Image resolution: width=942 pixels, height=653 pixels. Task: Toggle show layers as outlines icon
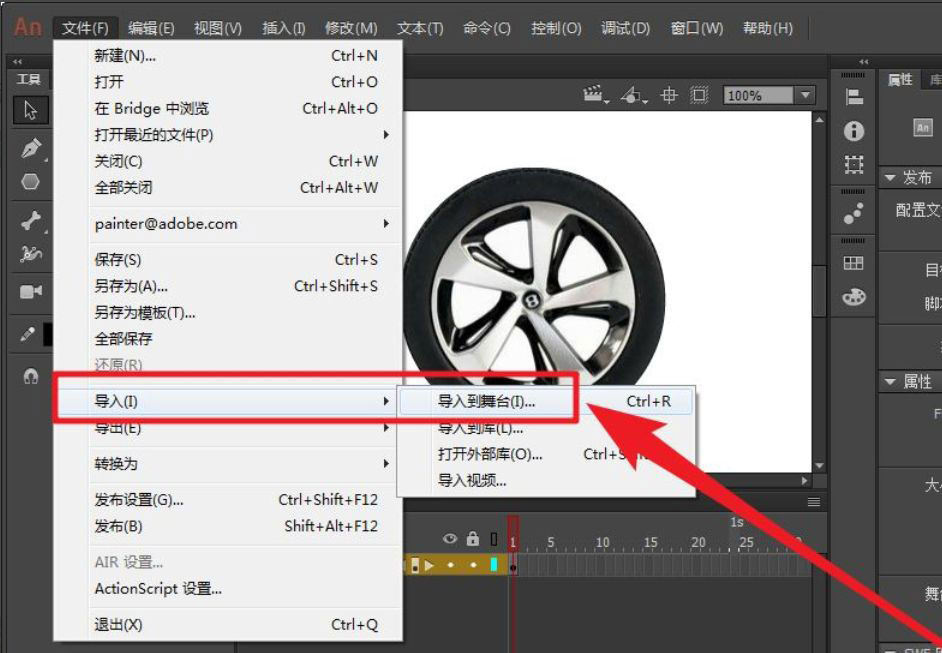494,539
